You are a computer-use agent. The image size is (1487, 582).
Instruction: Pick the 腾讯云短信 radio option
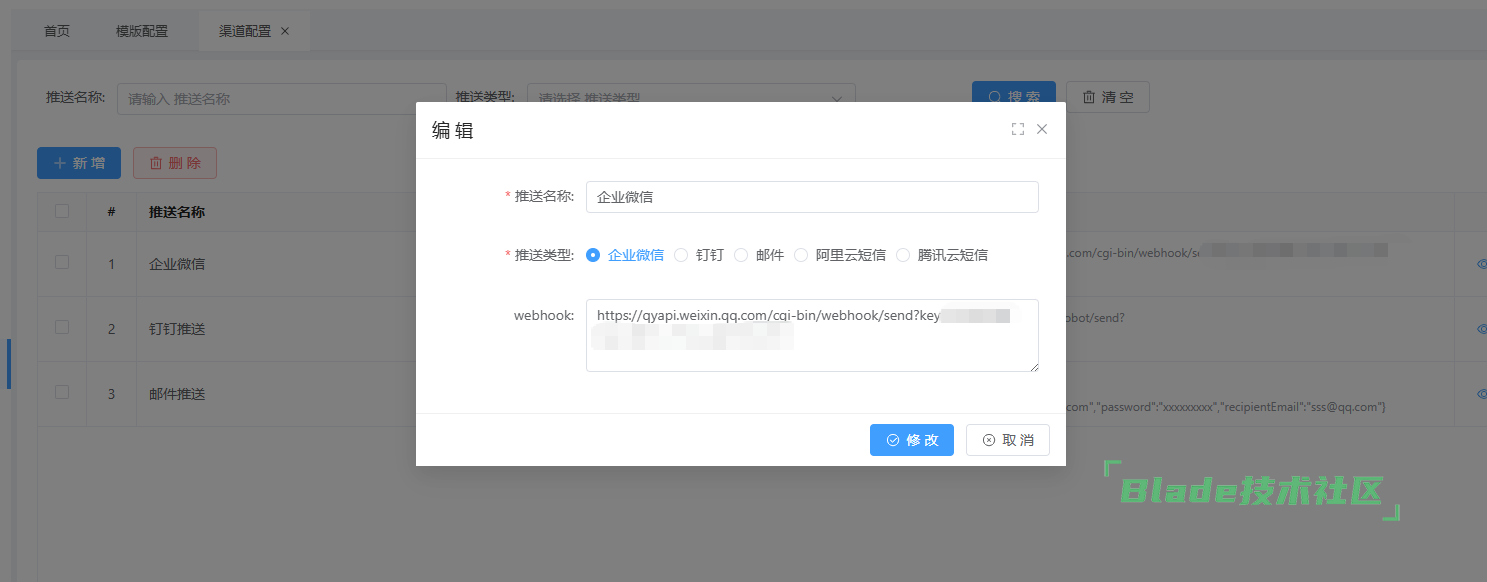903,255
